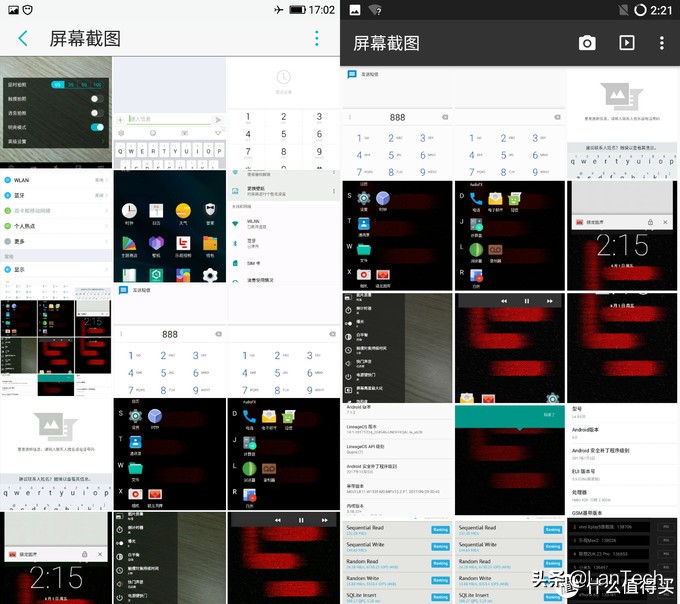This screenshot has width=680, height=604.
Task: Open the red logo screenshot without playback controls
Action: point(622,348)
